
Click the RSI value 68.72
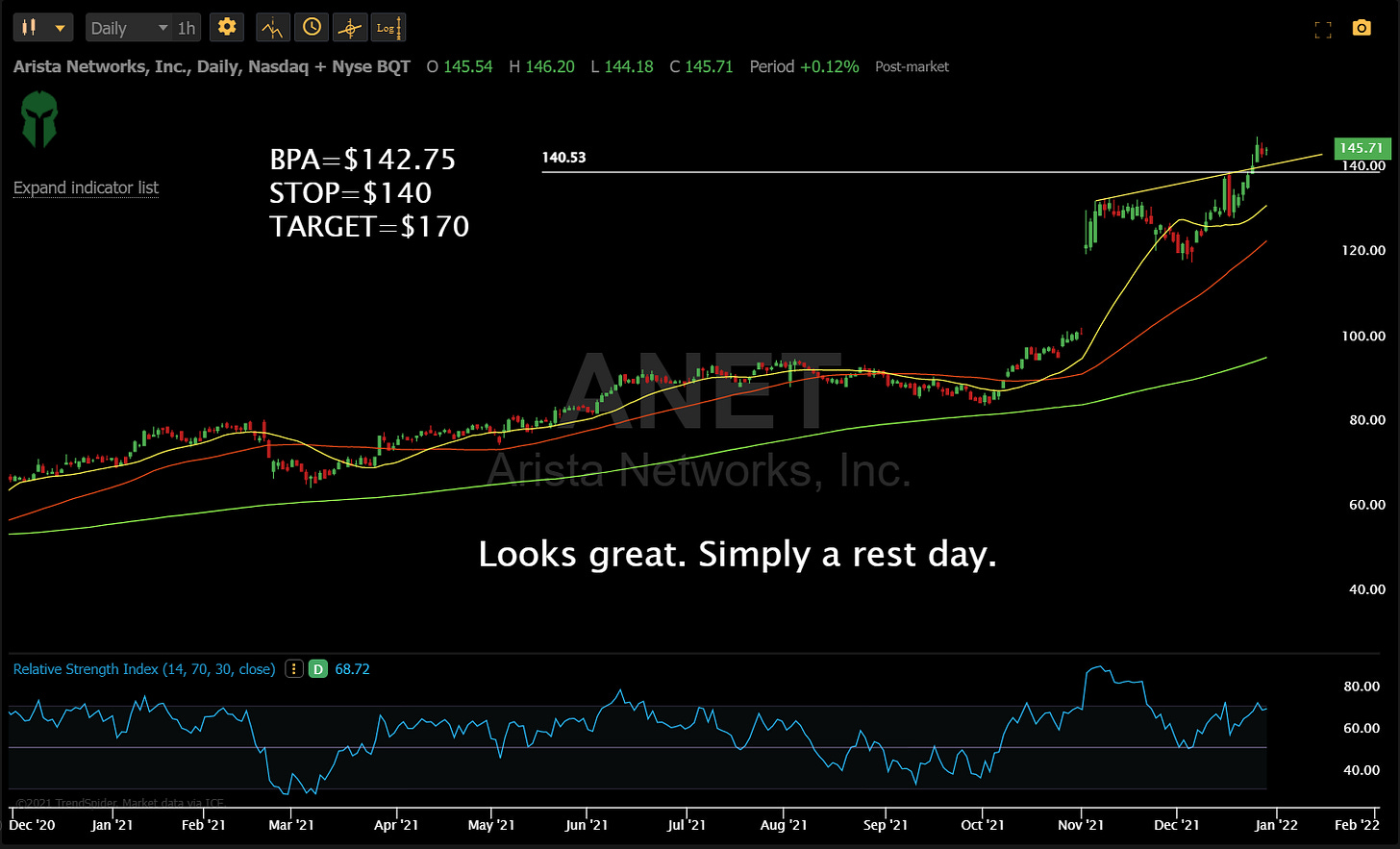353,669
